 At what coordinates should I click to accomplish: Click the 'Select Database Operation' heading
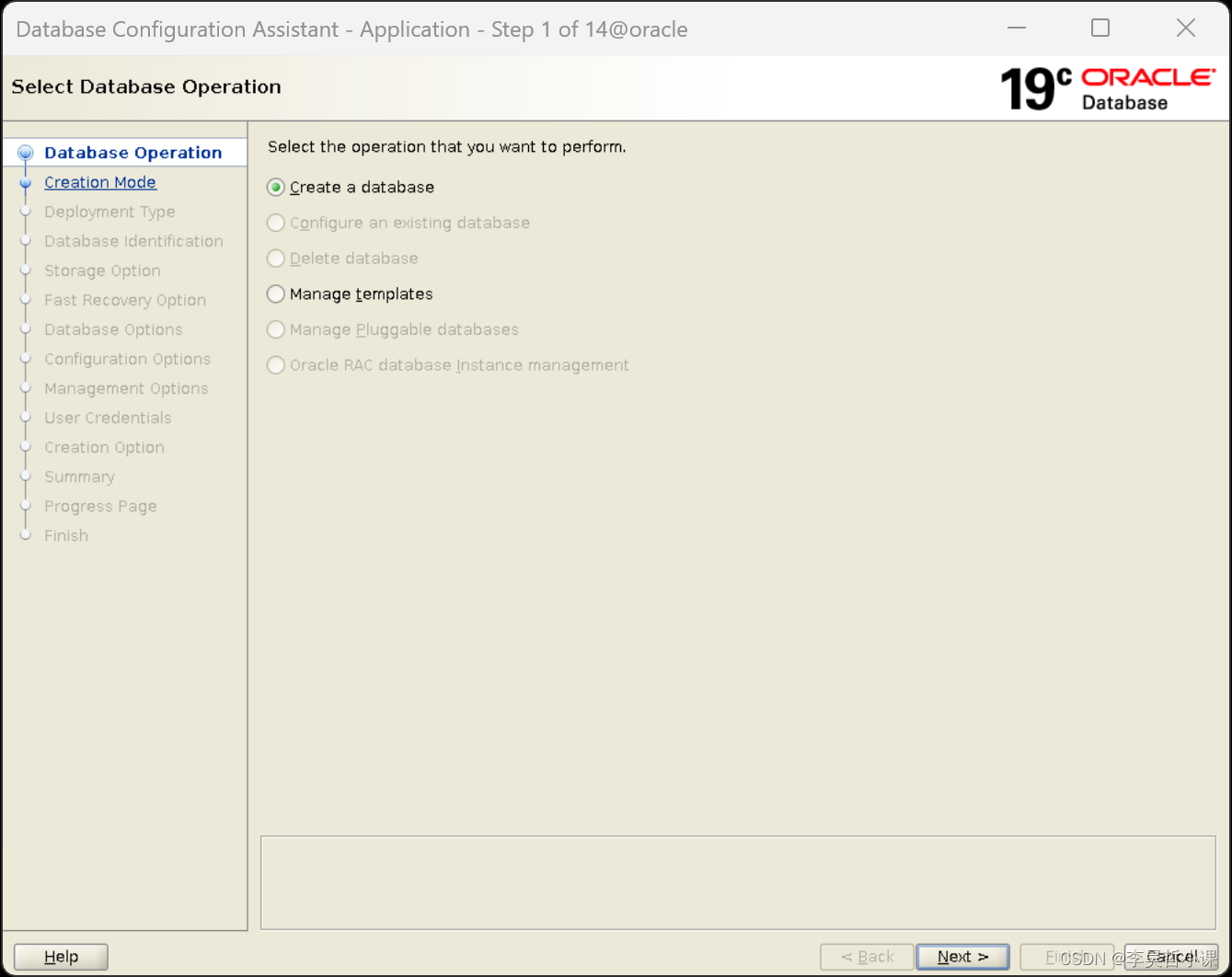click(x=146, y=86)
